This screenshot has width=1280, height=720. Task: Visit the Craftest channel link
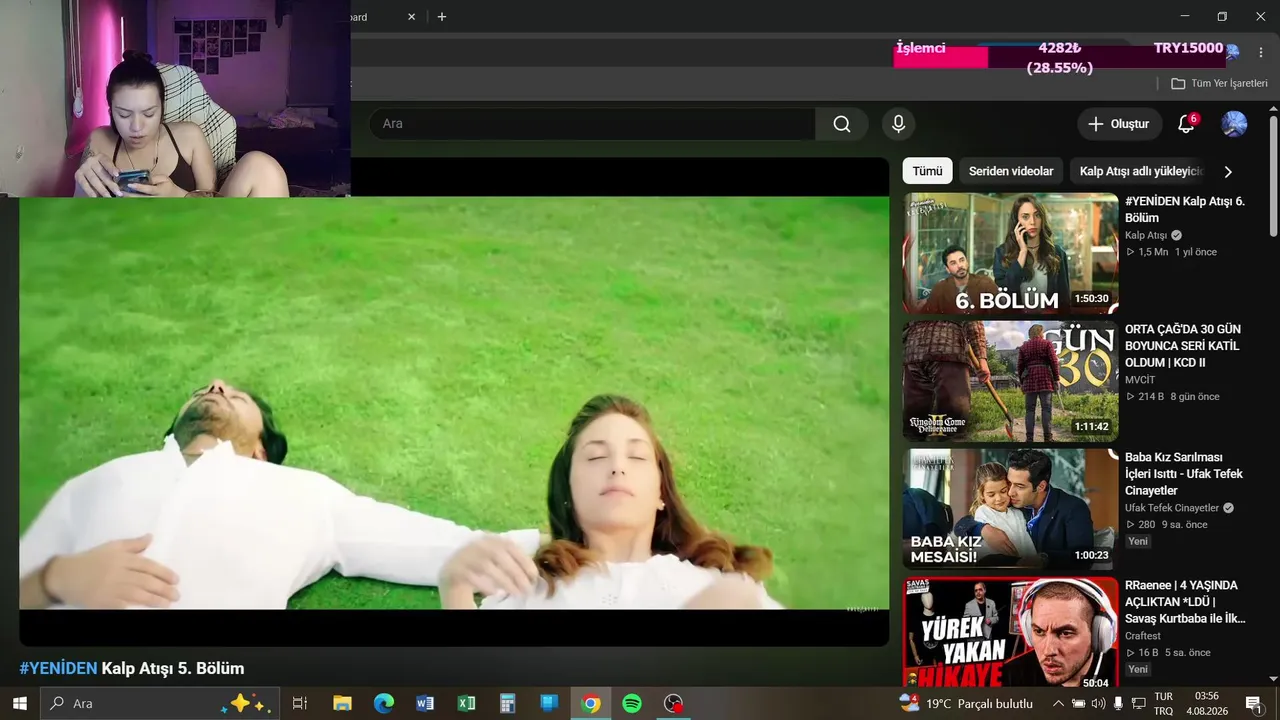[1143, 636]
